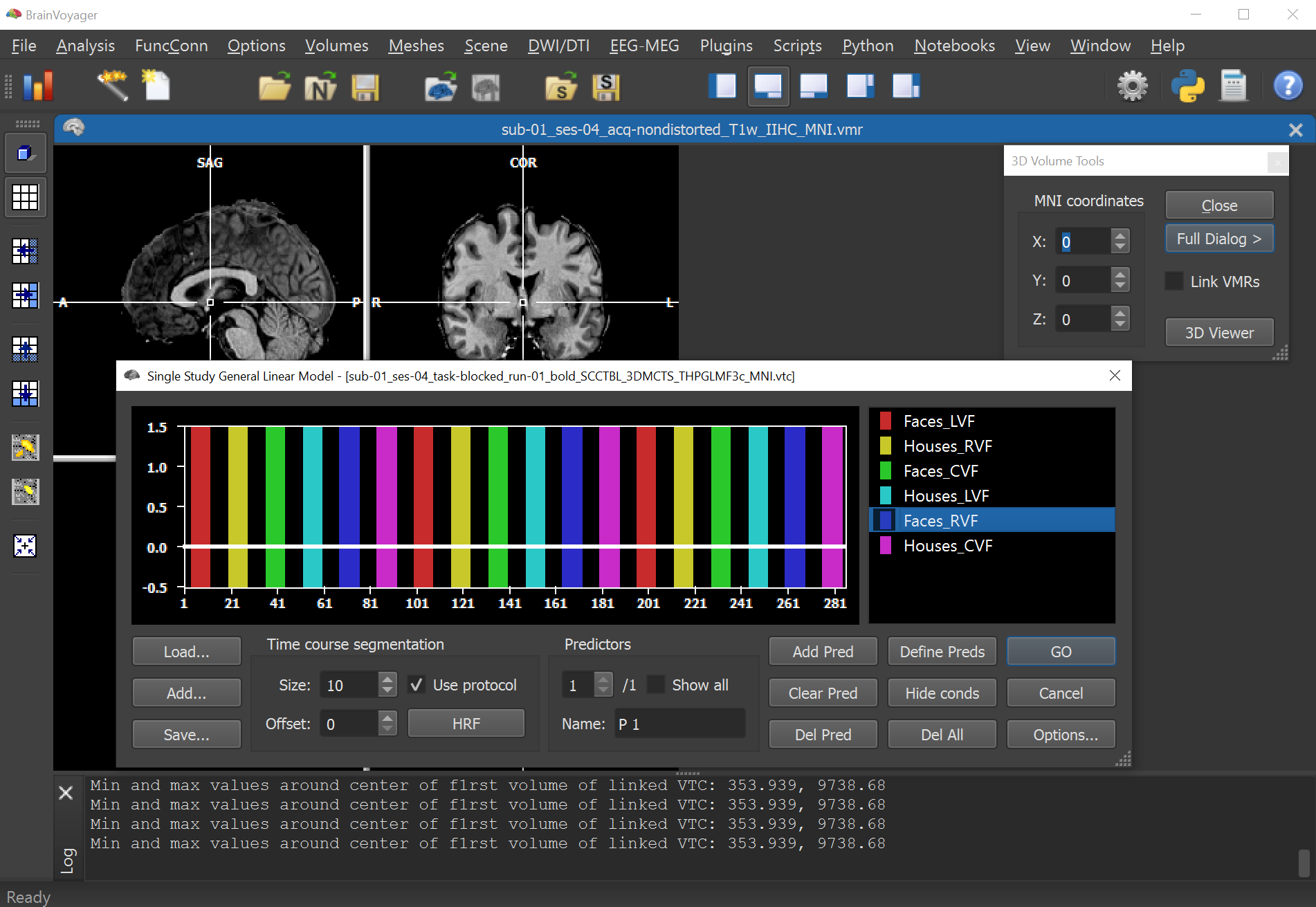The width and height of the screenshot is (1316, 907).
Task: Click the gray brain mesh icon
Action: click(x=486, y=86)
